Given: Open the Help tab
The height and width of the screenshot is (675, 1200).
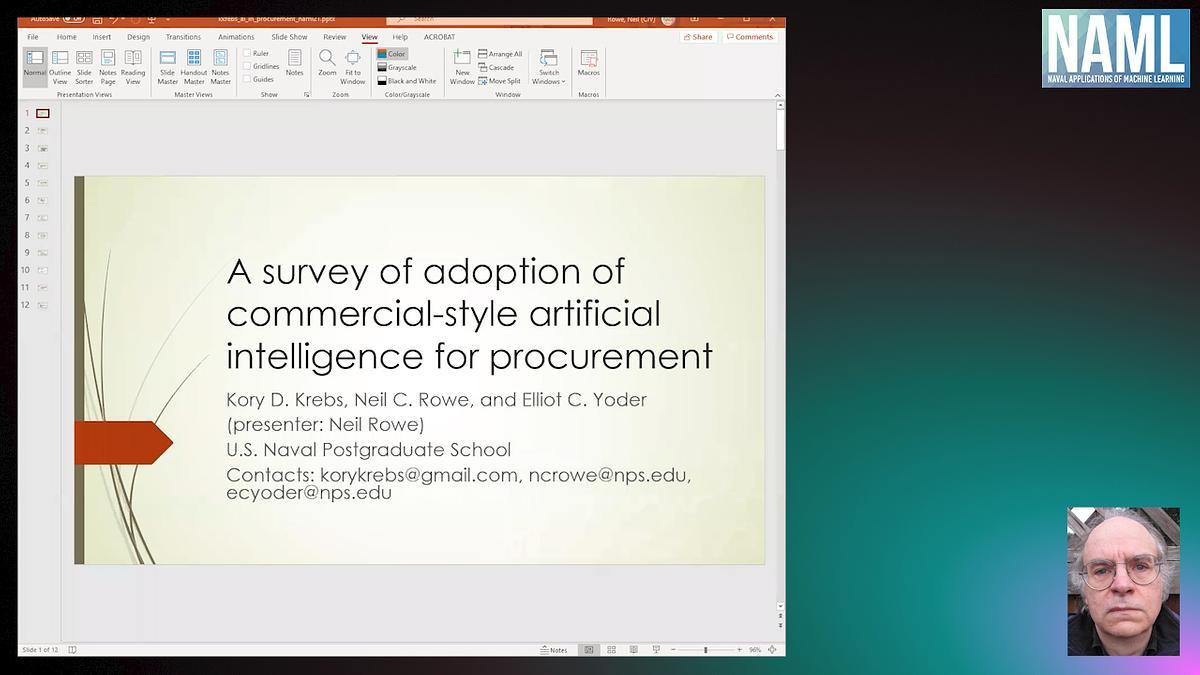Looking at the screenshot, I should pos(400,37).
